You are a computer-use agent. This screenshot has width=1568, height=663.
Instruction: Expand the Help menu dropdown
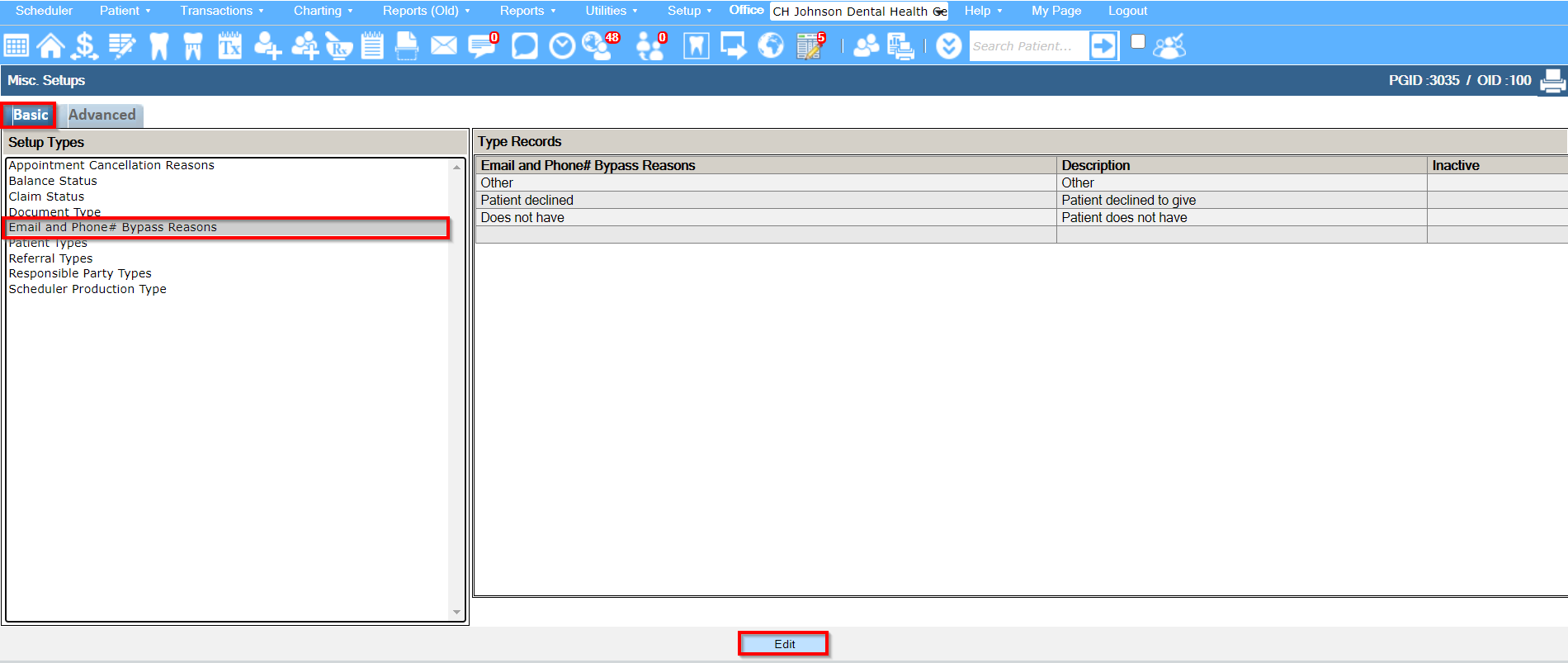coord(983,11)
